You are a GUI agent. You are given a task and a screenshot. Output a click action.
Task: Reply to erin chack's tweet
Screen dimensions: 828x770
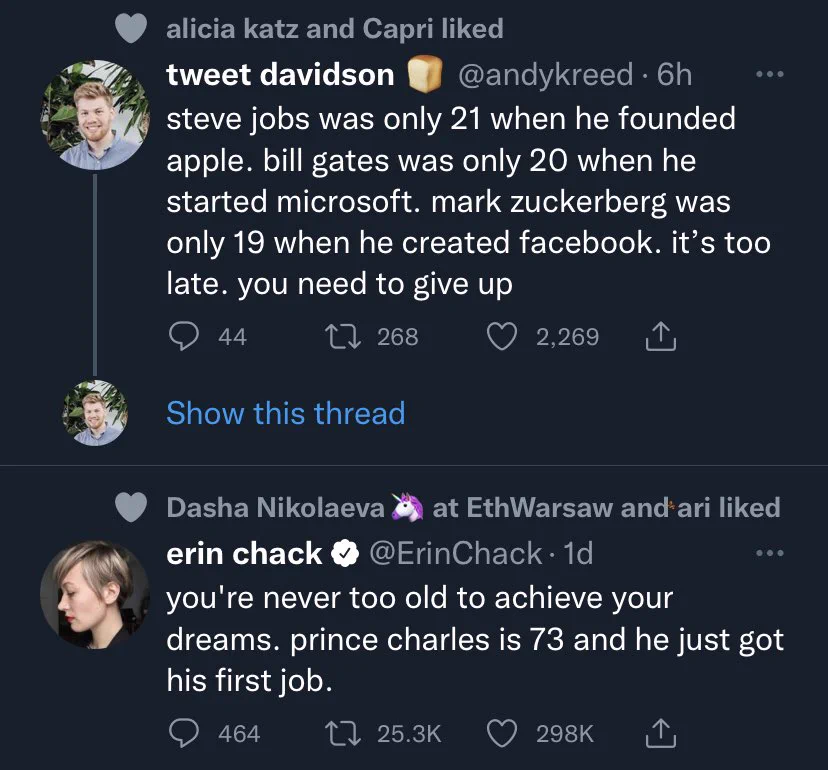tap(183, 733)
